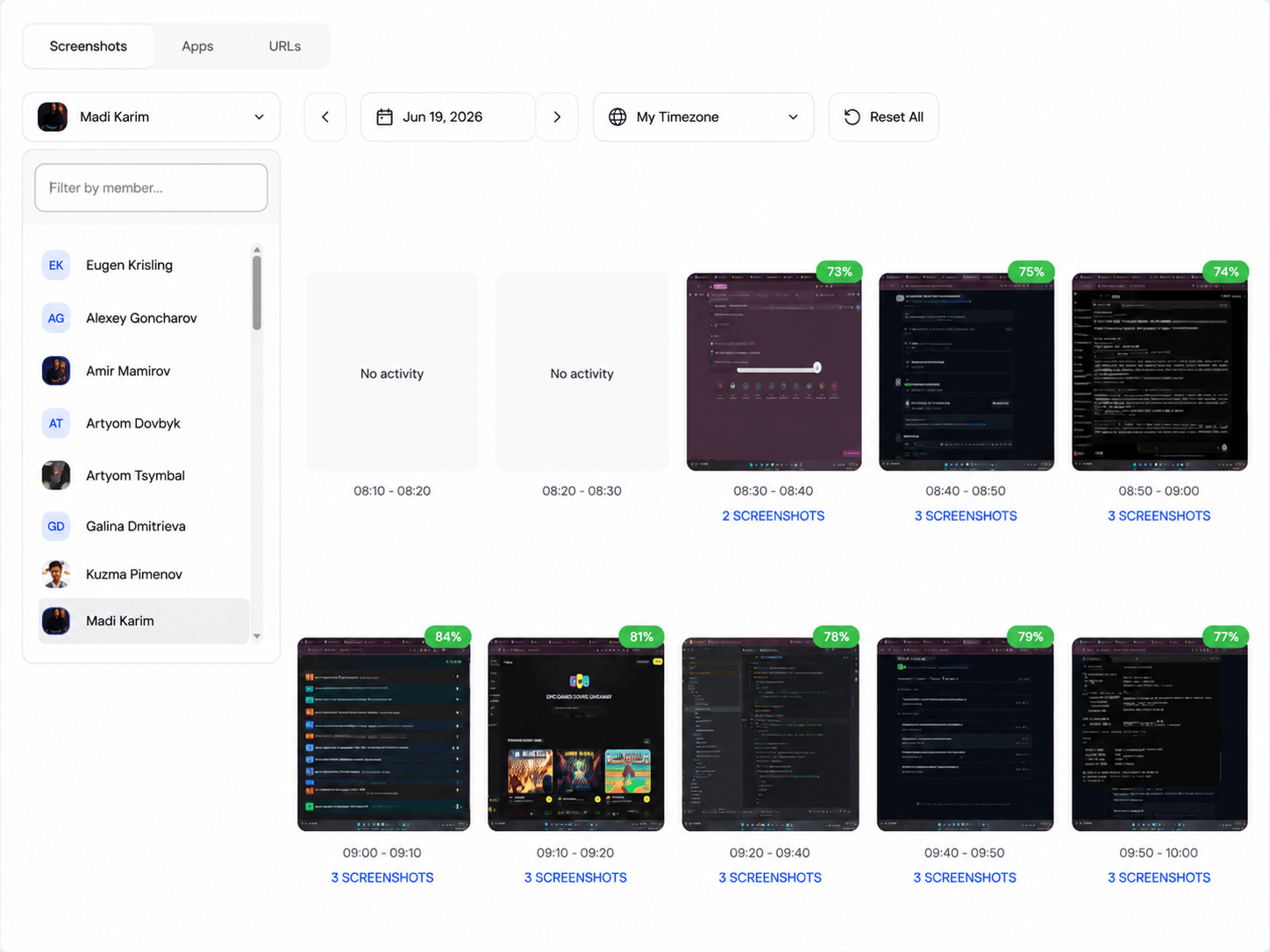1270x952 pixels.
Task: Click 3 SCREENSHOTS link under 09:10 - 09:20
Action: coord(575,877)
